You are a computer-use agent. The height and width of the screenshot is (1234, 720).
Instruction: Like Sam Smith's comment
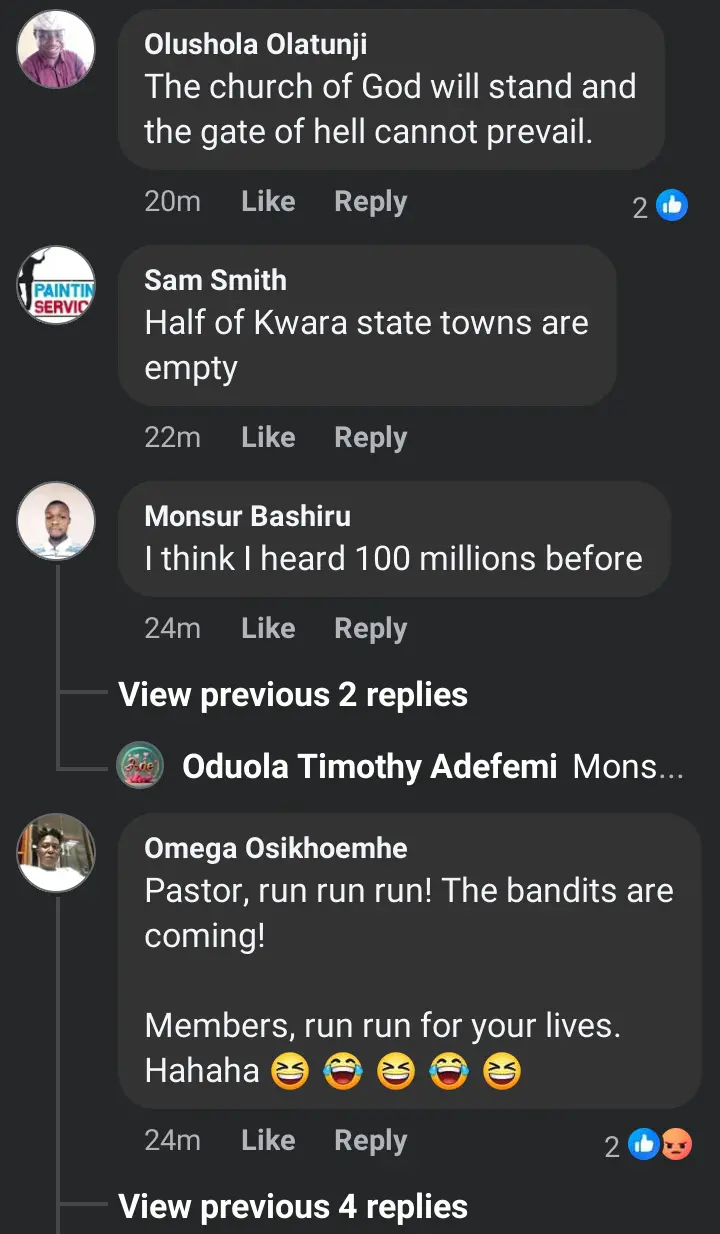pyautogui.click(x=268, y=438)
